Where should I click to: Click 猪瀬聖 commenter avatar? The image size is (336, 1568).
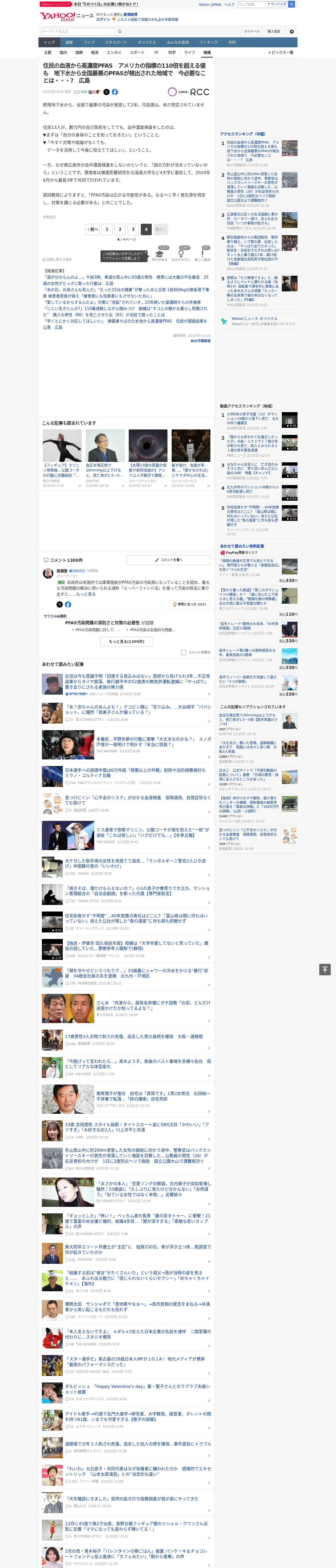coord(48,573)
